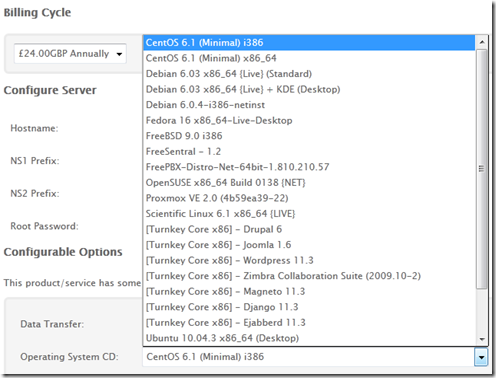
Task: Select Fedora 16 x86_64-Live-Desktop
Action: coord(309,120)
